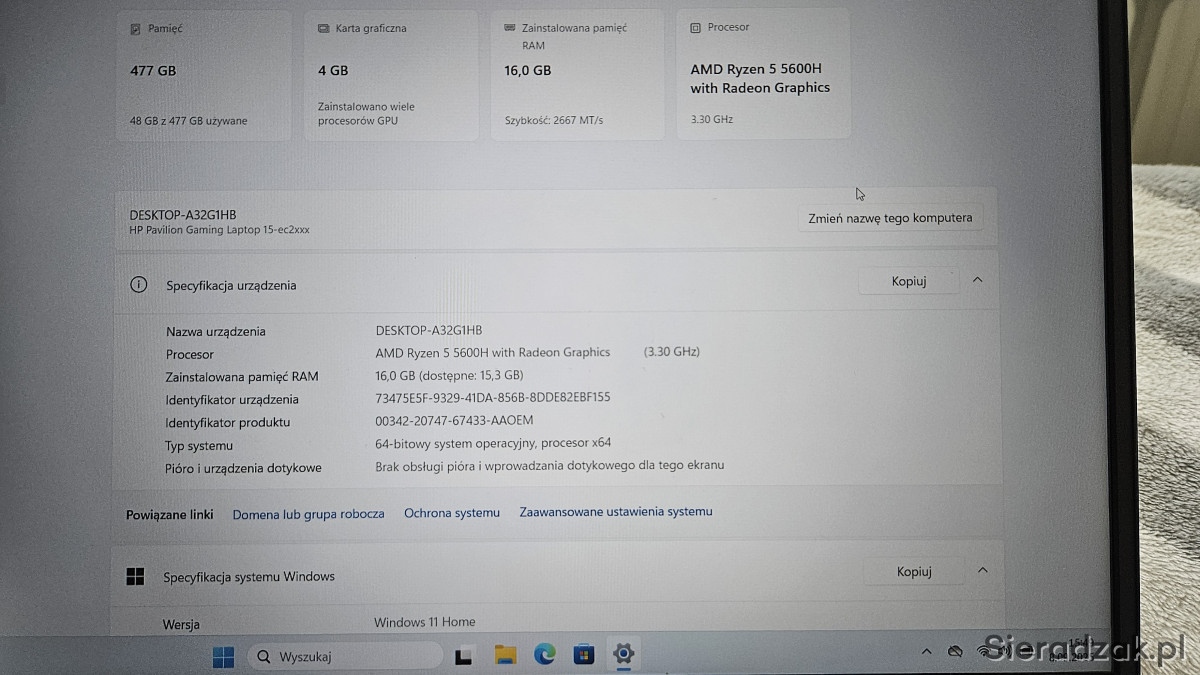Click the Typ systemu label
Screen dimensions: 1200x675
point(199,446)
